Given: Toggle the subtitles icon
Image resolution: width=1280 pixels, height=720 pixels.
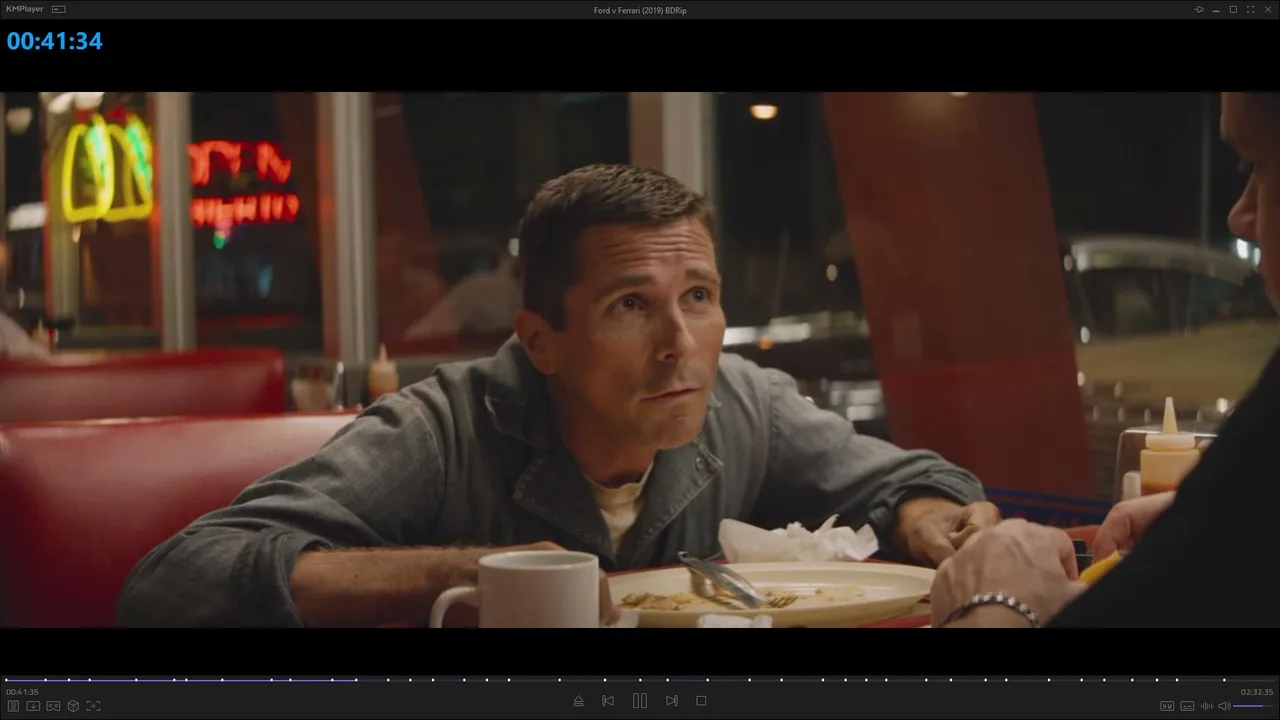Looking at the screenshot, I should pos(1187,706).
